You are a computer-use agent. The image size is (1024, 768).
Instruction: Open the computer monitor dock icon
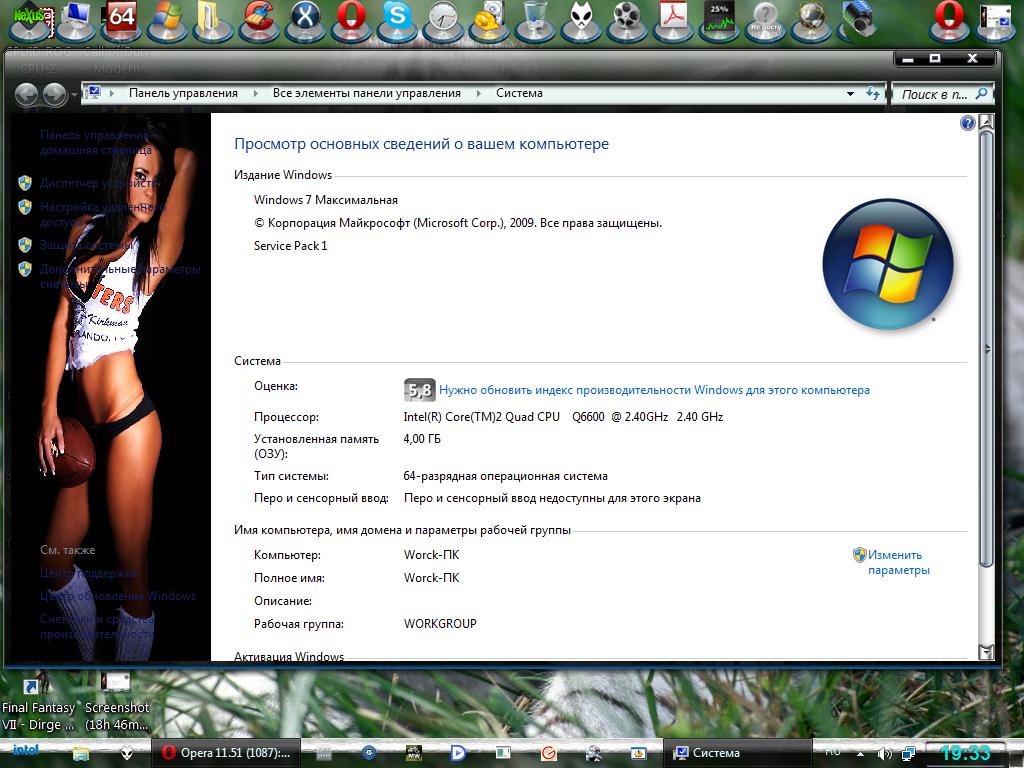point(77,20)
